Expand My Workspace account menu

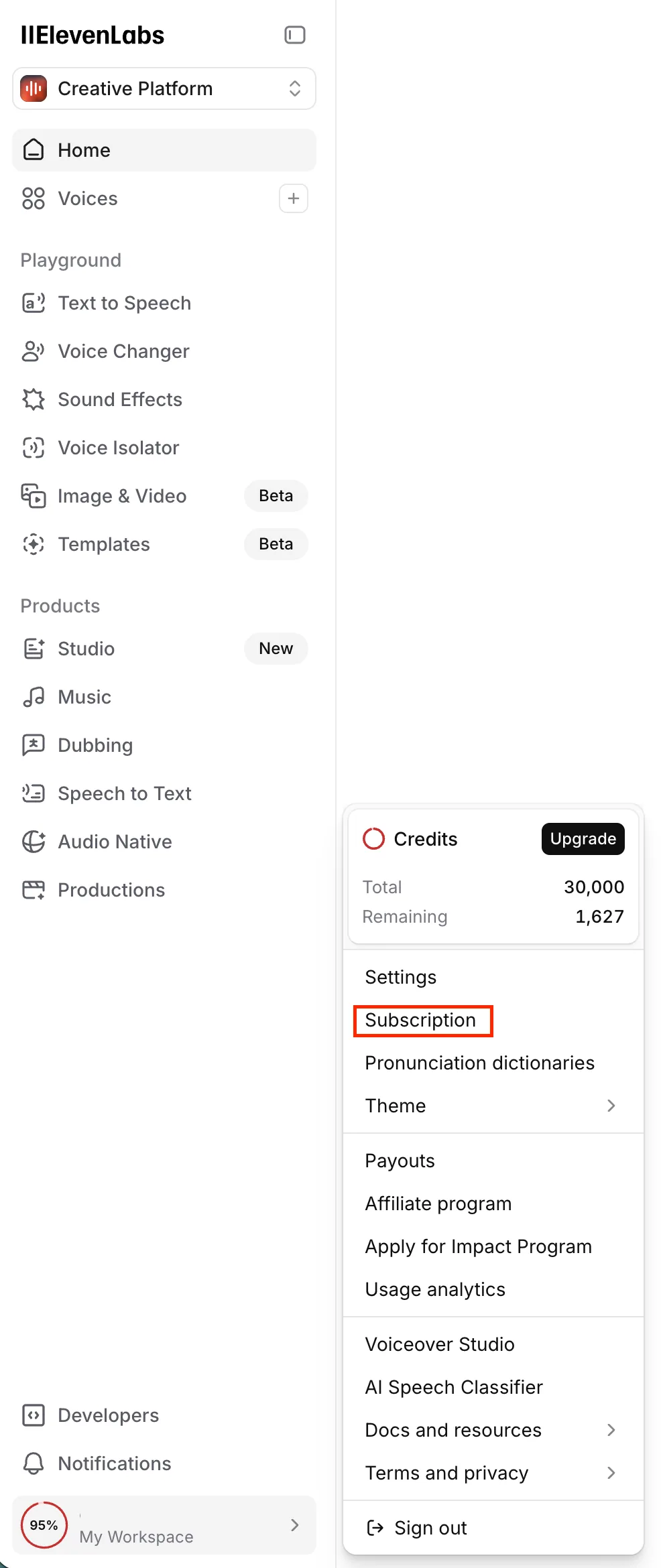[x=164, y=1525]
